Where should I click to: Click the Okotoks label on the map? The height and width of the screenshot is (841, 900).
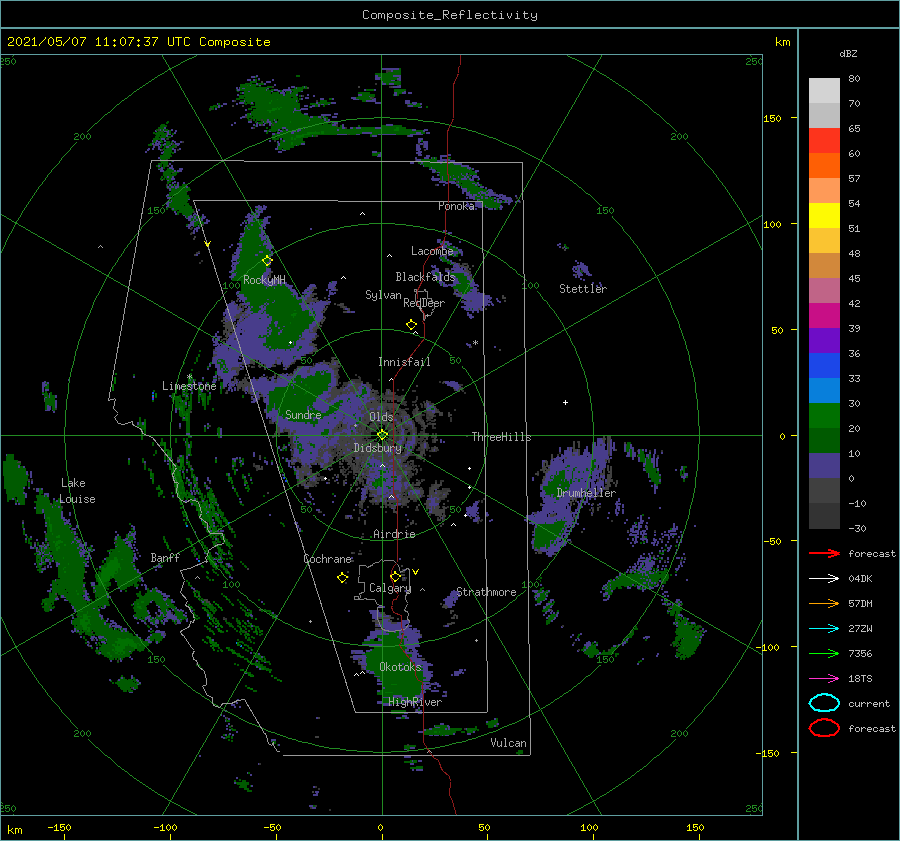(x=401, y=666)
